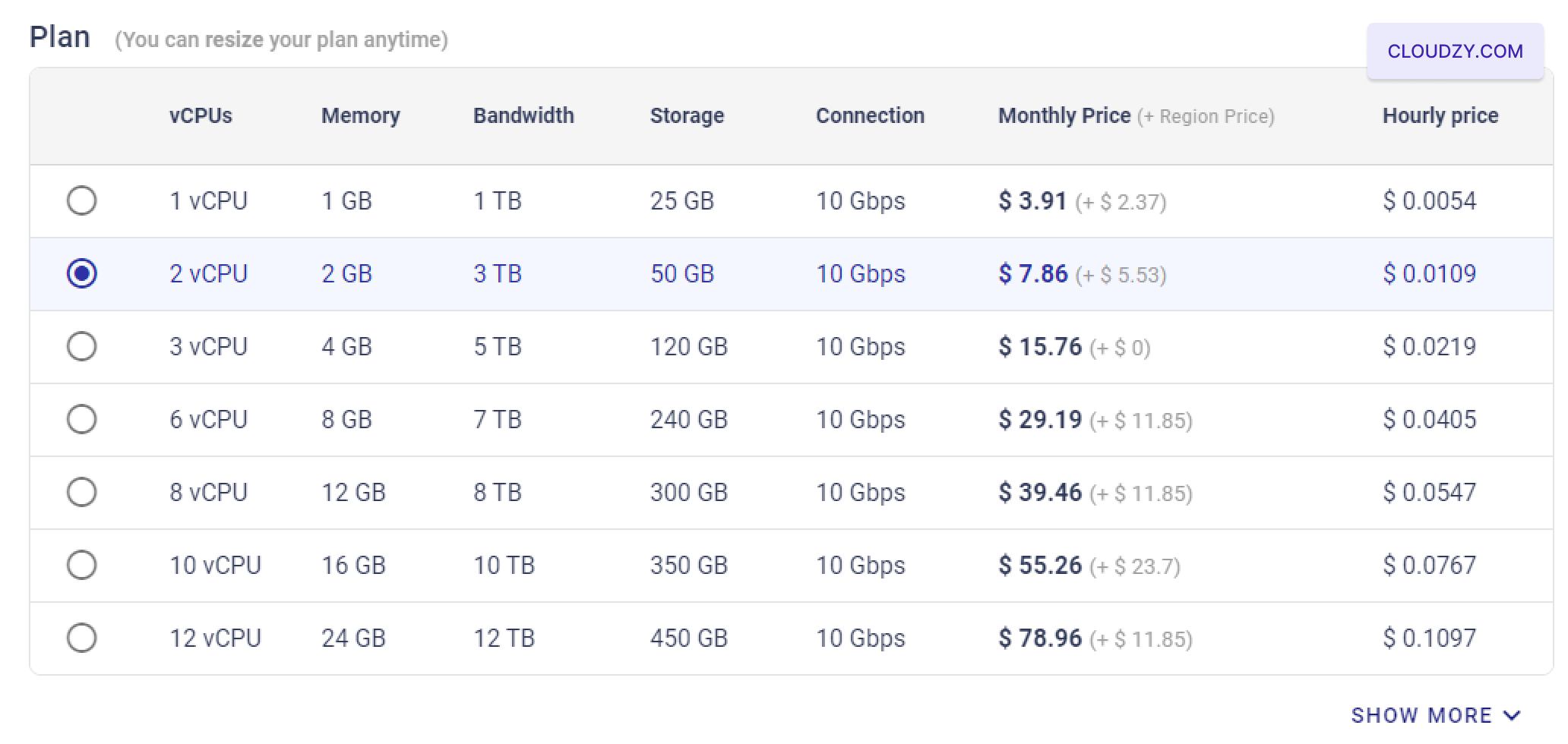Click the Hourly price column header
Screen dimensions: 1568x744
pyautogui.click(x=1440, y=115)
